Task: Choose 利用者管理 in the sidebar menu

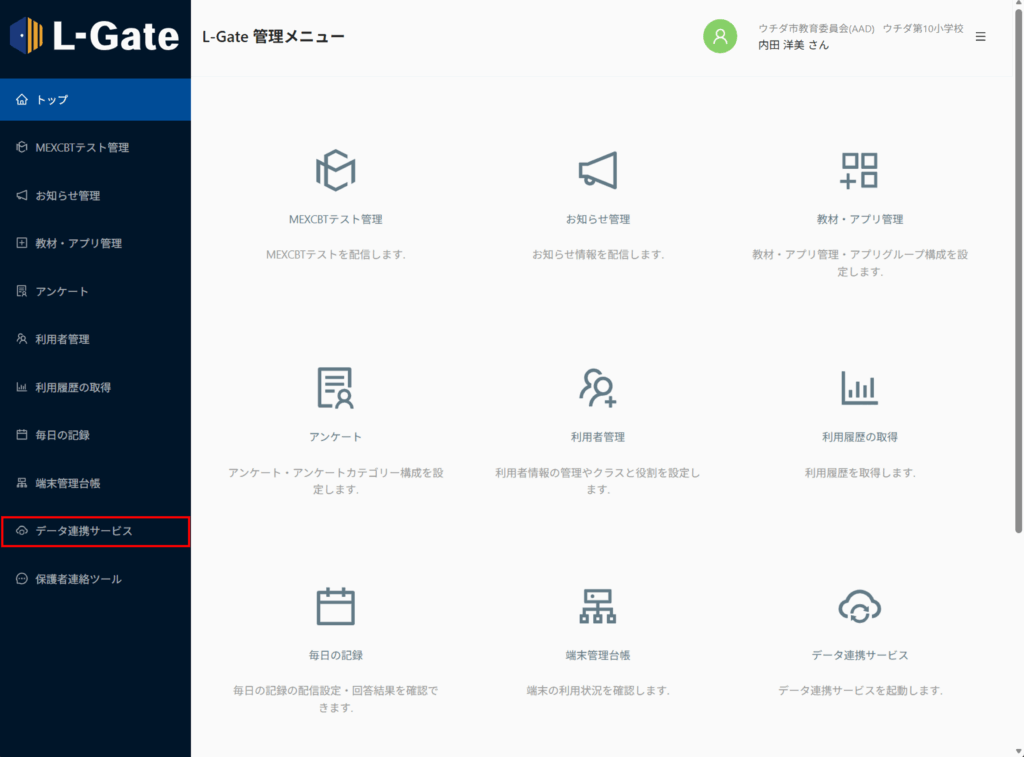Action: [95, 339]
